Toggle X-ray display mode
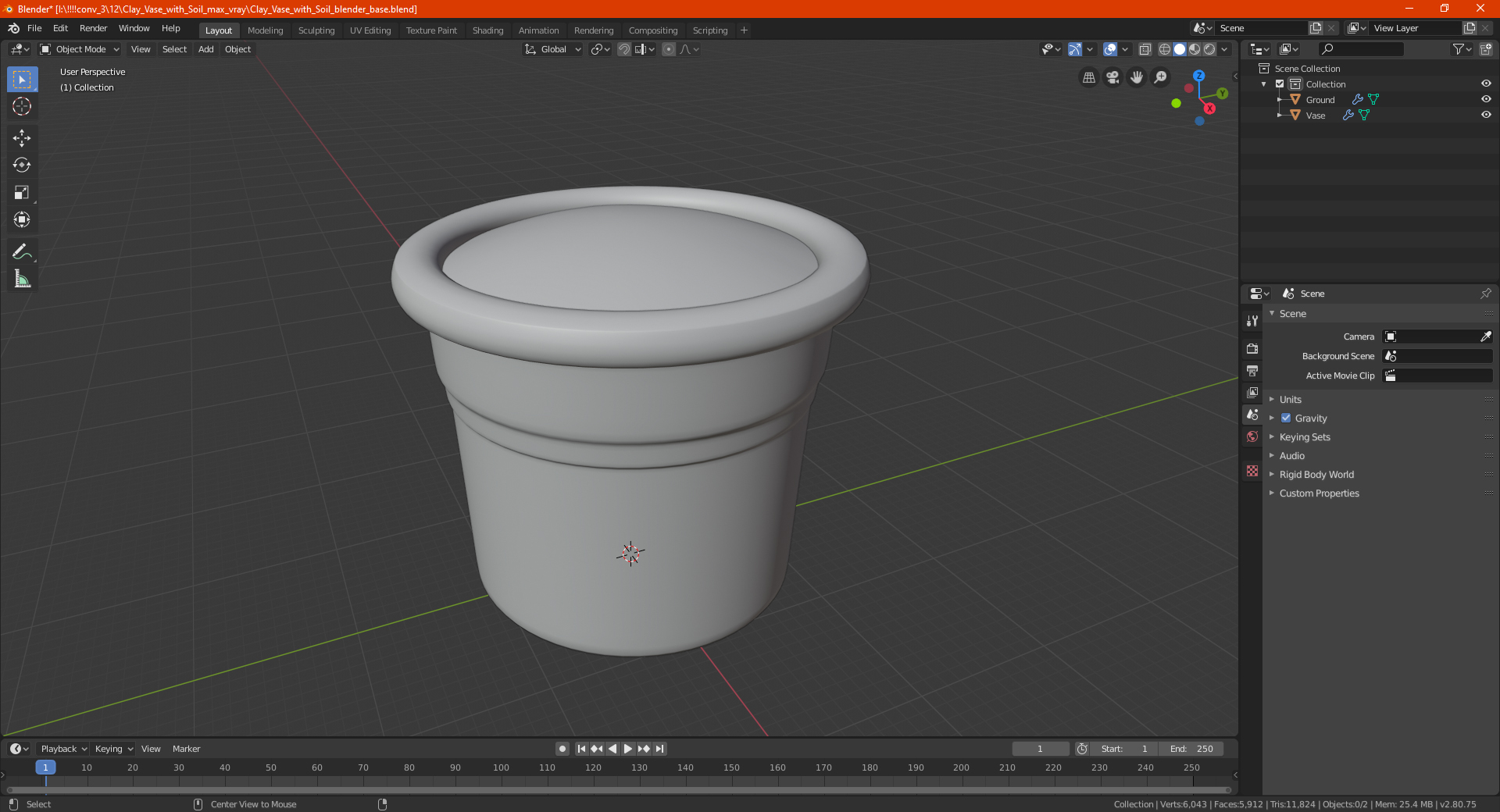 1145,49
